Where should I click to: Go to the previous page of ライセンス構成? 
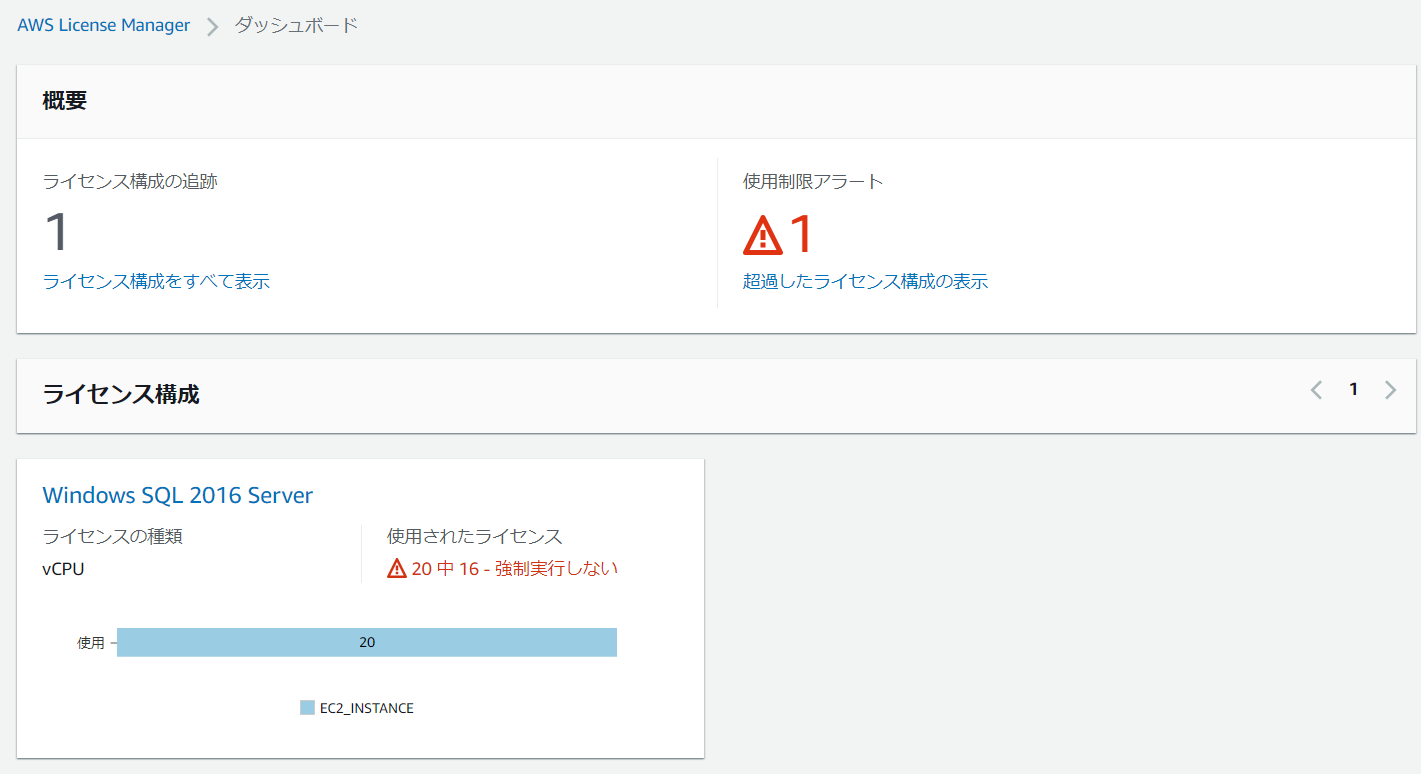coord(1316,390)
